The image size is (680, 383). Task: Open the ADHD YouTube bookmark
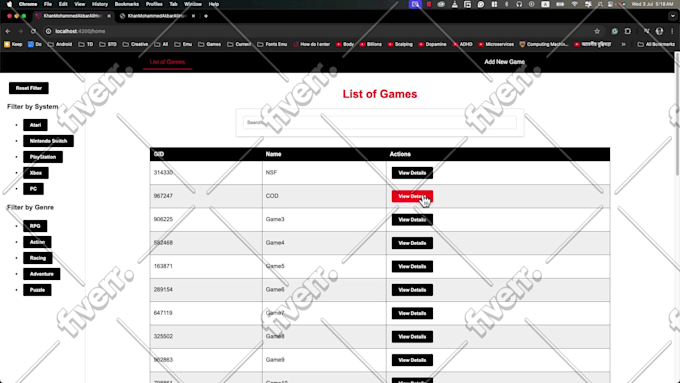tap(462, 44)
